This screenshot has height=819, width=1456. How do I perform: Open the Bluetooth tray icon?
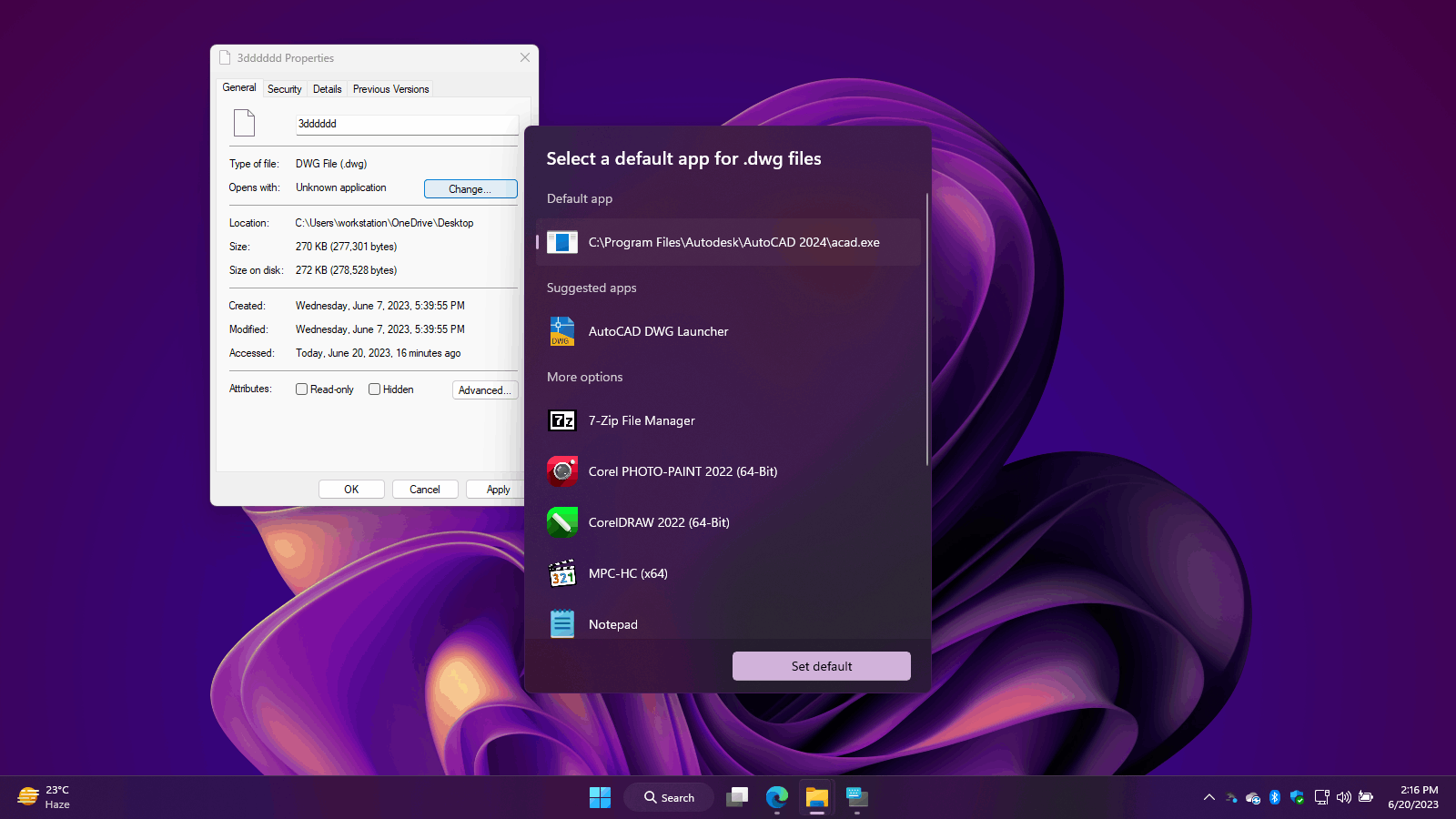(x=1275, y=797)
